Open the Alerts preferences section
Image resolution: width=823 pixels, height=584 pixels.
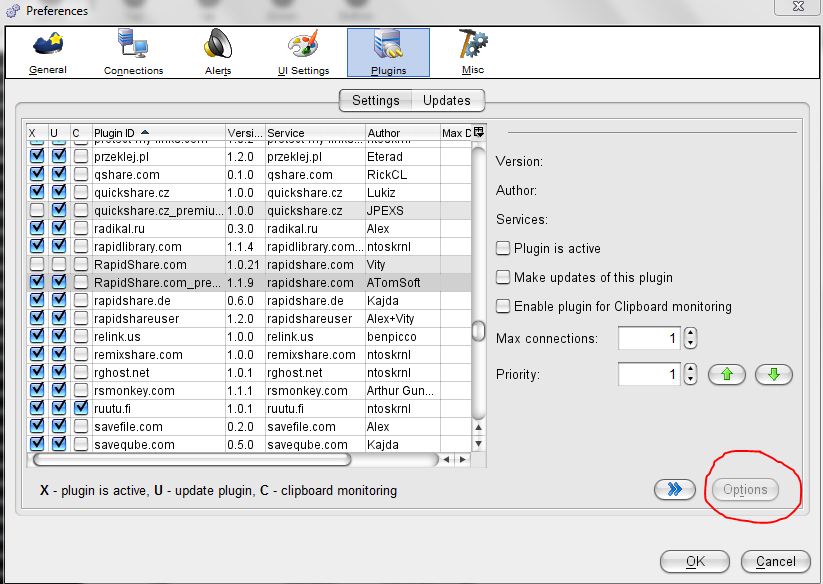pos(218,52)
